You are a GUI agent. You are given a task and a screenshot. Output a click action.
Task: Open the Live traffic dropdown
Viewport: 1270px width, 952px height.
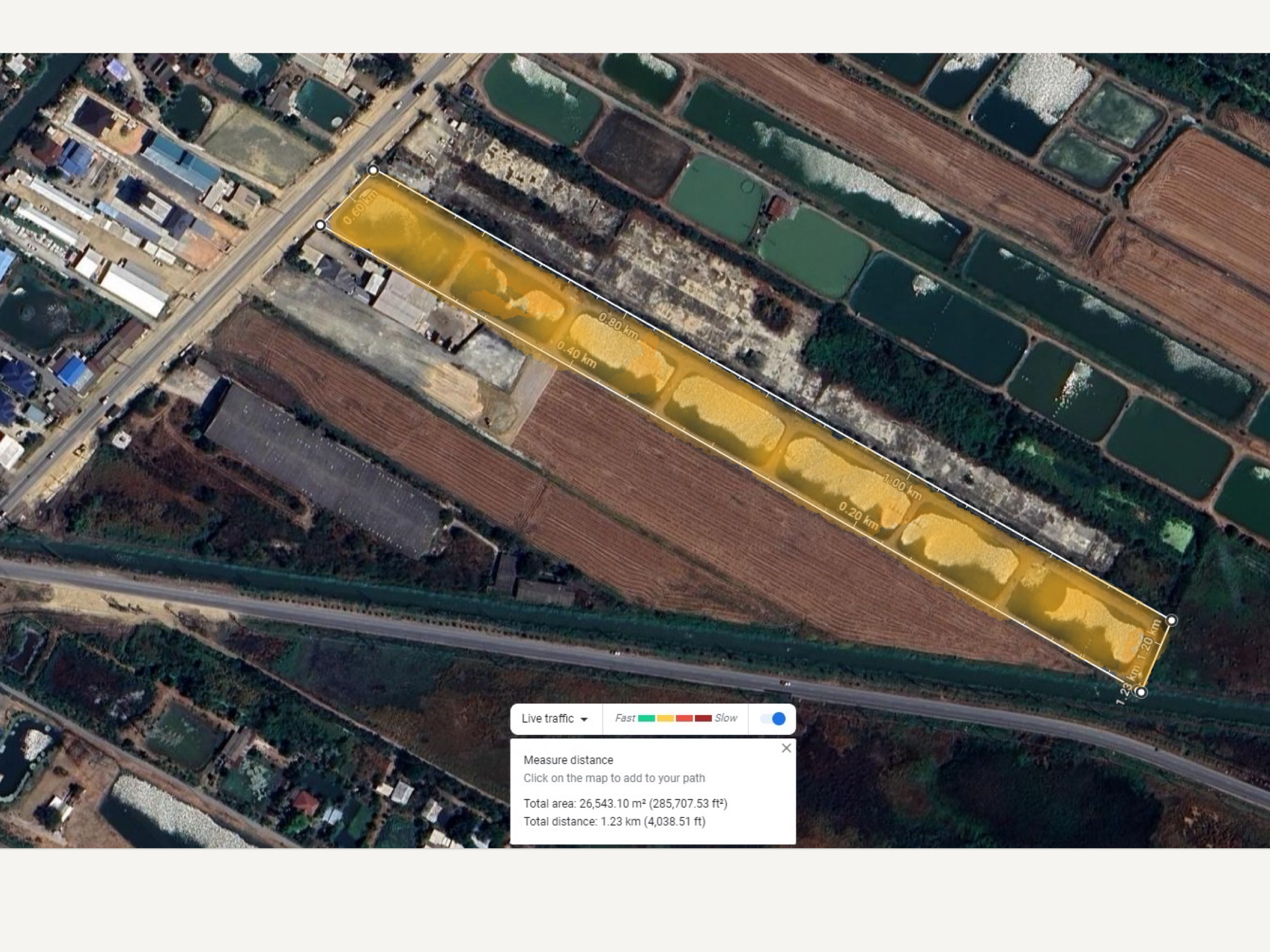pos(555,719)
